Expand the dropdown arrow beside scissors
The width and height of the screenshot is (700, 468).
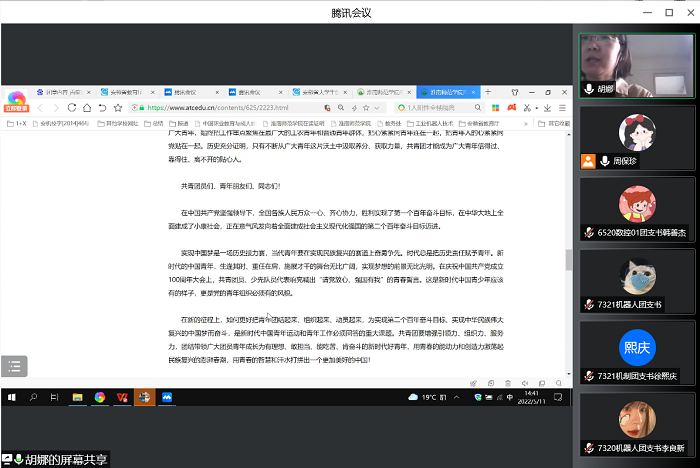536,108
